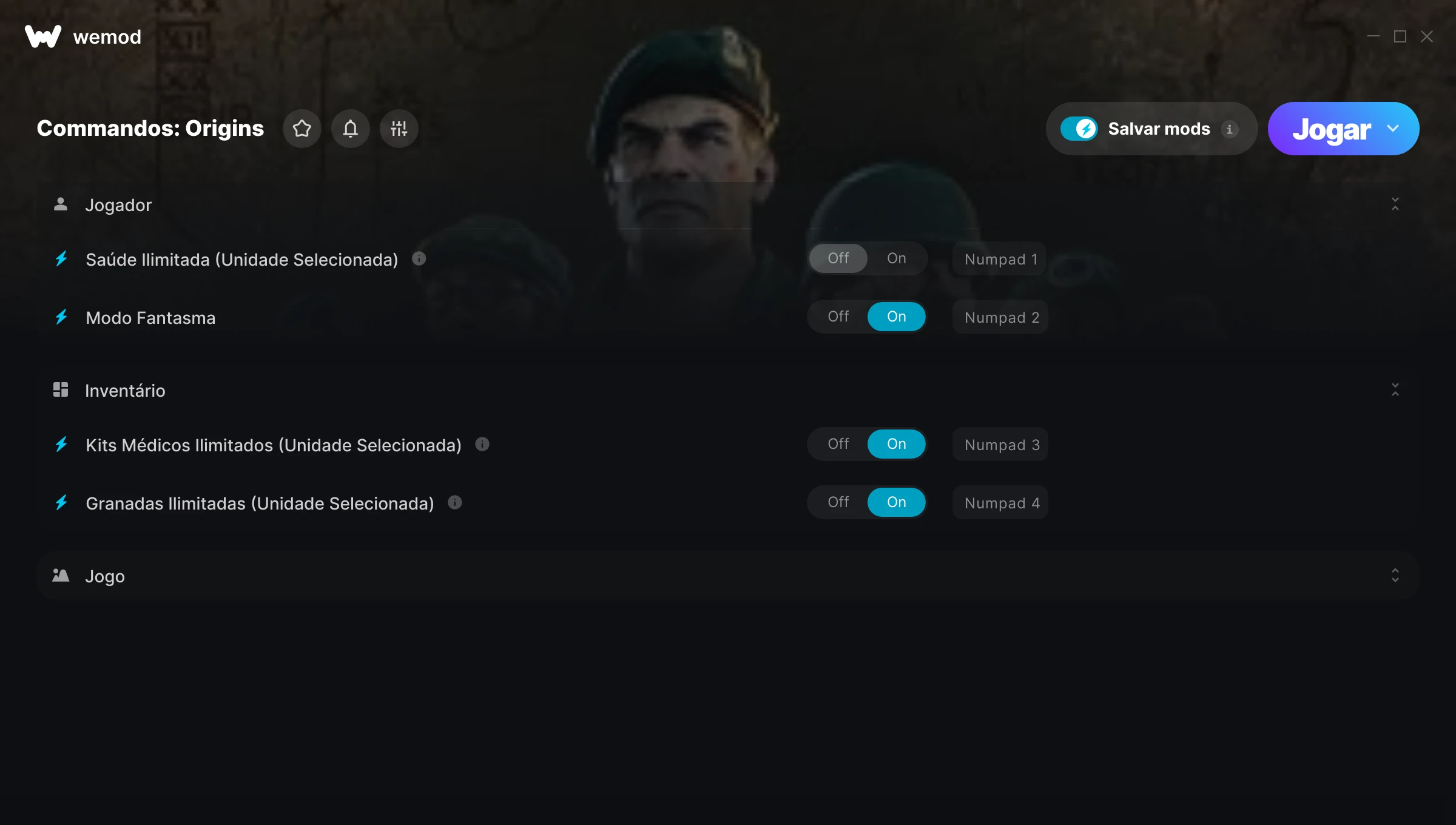The height and width of the screenshot is (825, 1456).
Task: Click the favorite star icon
Action: tap(302, 129)
